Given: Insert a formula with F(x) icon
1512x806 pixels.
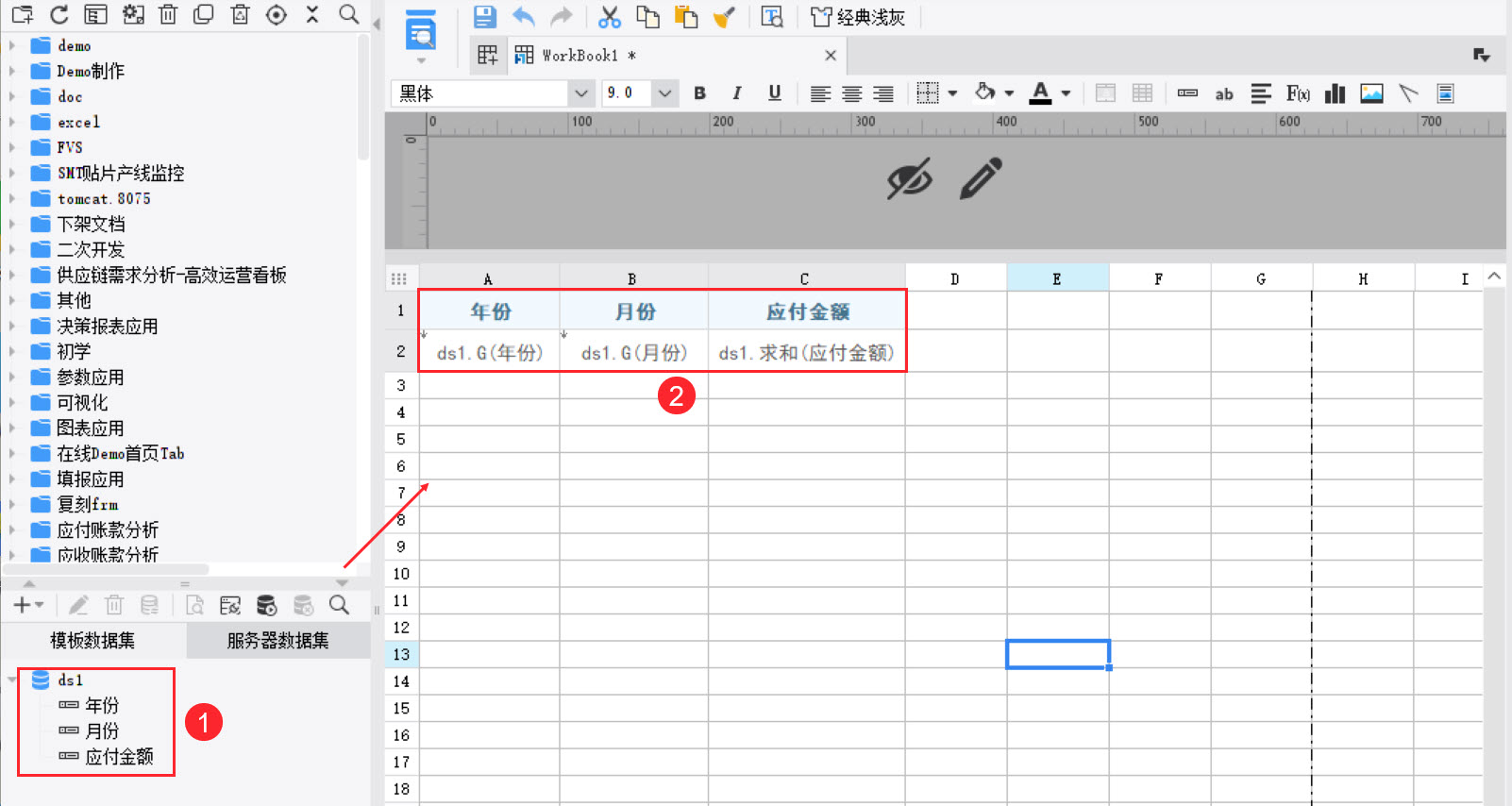Looking at the screenshot, I should (1298, 92).
